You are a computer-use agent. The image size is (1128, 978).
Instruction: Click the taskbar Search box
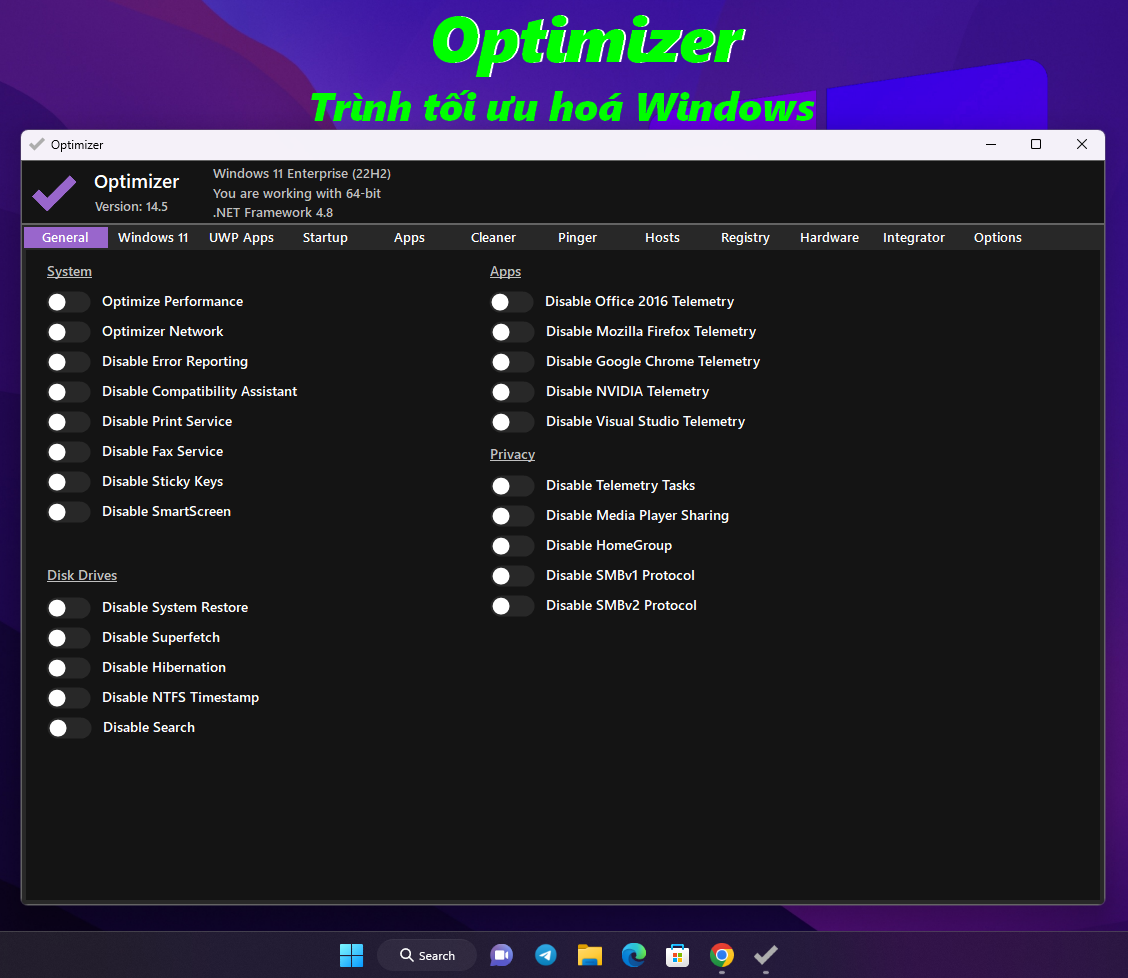pos(427,955)
